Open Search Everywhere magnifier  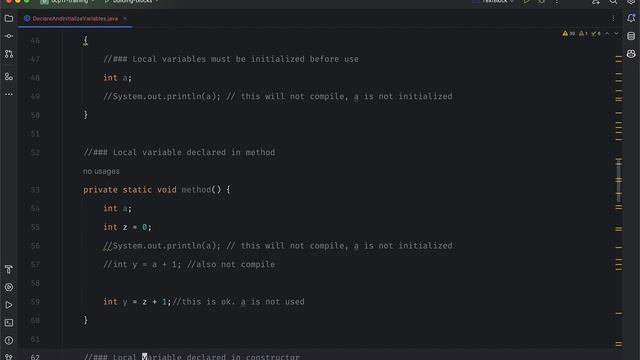coord(613,2)
